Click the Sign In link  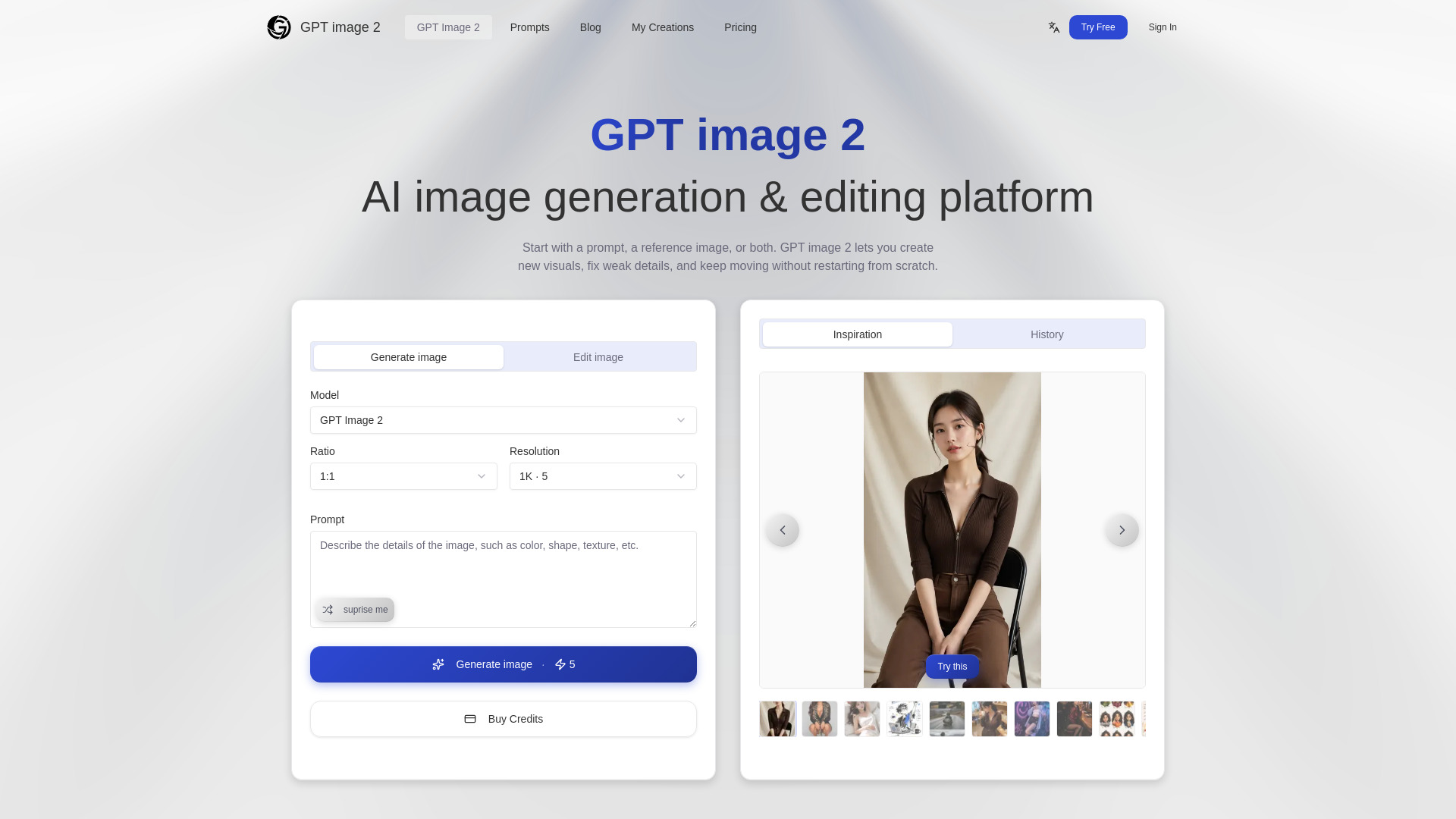click(1162, 27)
